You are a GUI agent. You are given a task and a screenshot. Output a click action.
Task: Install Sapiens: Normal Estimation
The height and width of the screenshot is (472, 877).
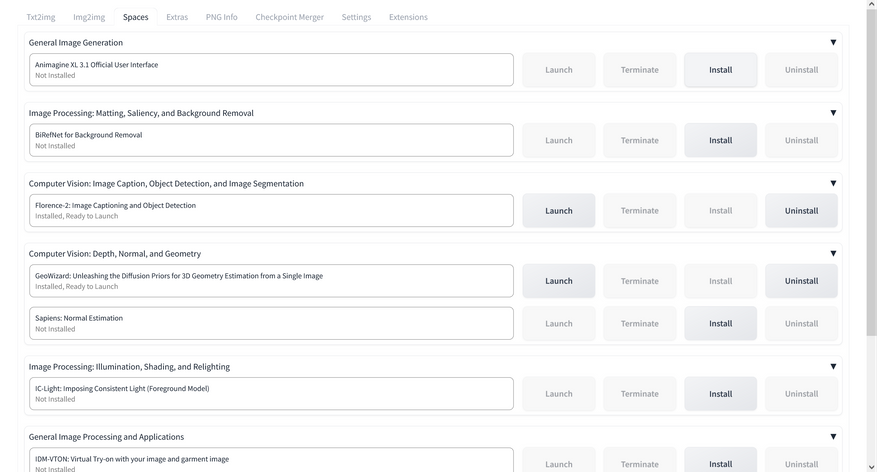click(x=720, y=324)
